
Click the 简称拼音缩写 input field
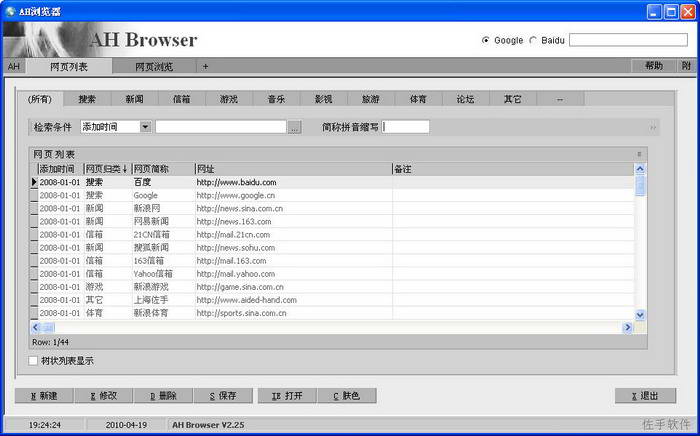405,127
